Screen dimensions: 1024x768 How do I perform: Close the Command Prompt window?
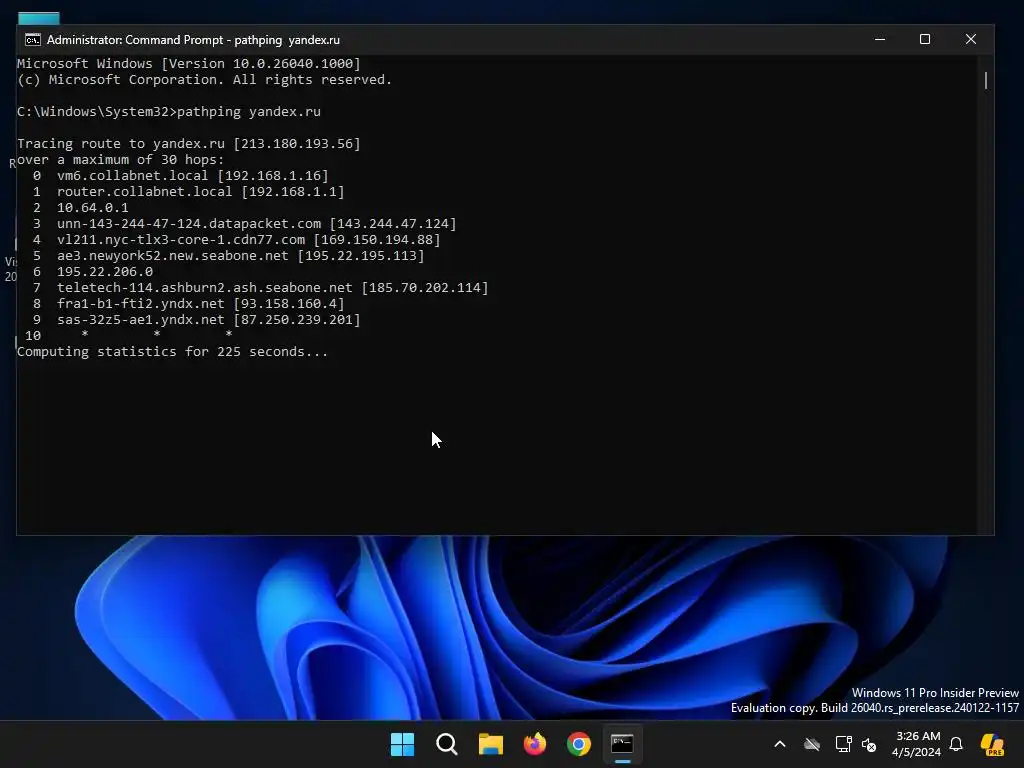tap(970, 39)
